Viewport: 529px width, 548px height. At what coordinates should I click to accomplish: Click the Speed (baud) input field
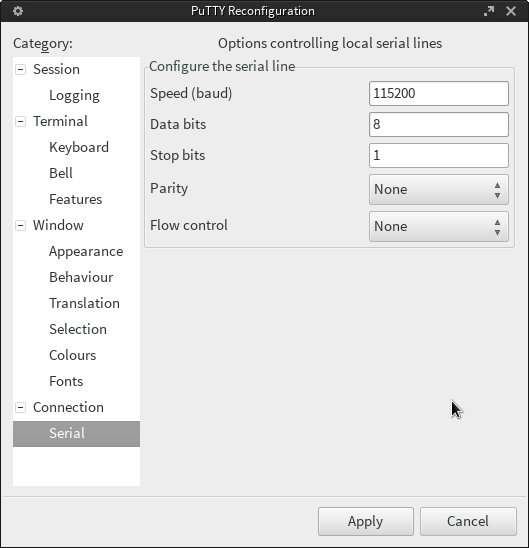pyautogui.click(x=439, y=93)
